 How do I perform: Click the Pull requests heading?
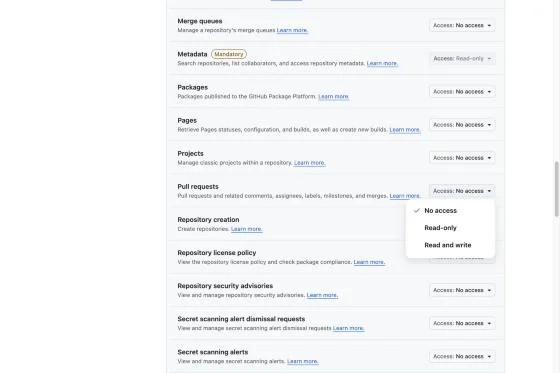198,187
